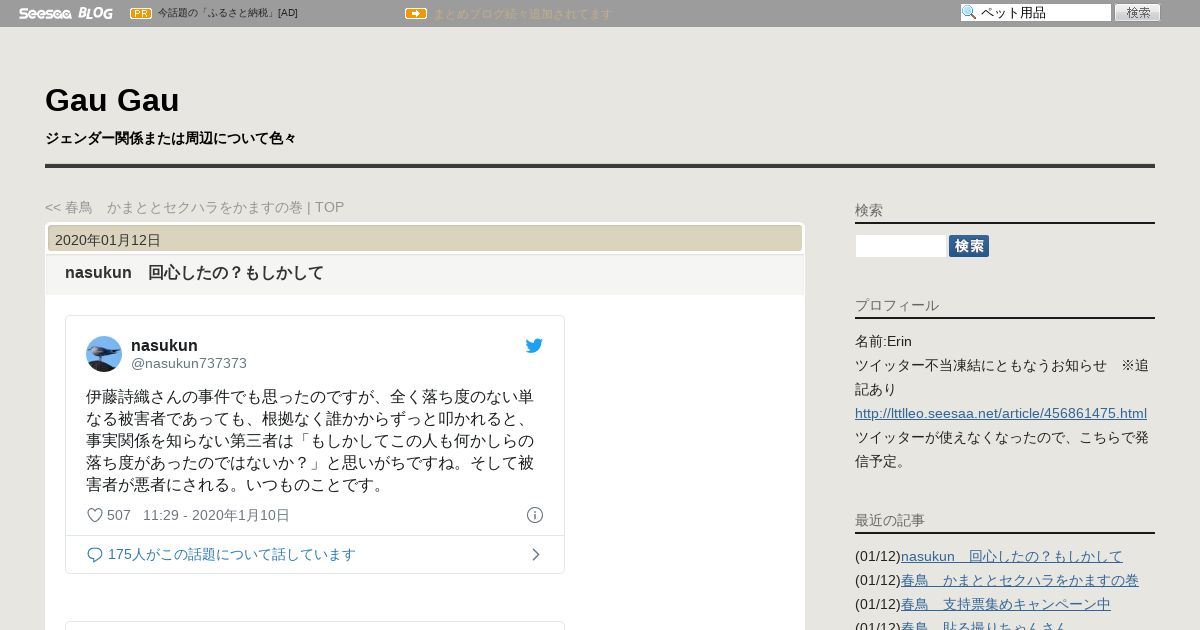Open recent article nasukun 回心したの？もしかして
This screenshot has height=630, width=1200.
point(1012,556)
